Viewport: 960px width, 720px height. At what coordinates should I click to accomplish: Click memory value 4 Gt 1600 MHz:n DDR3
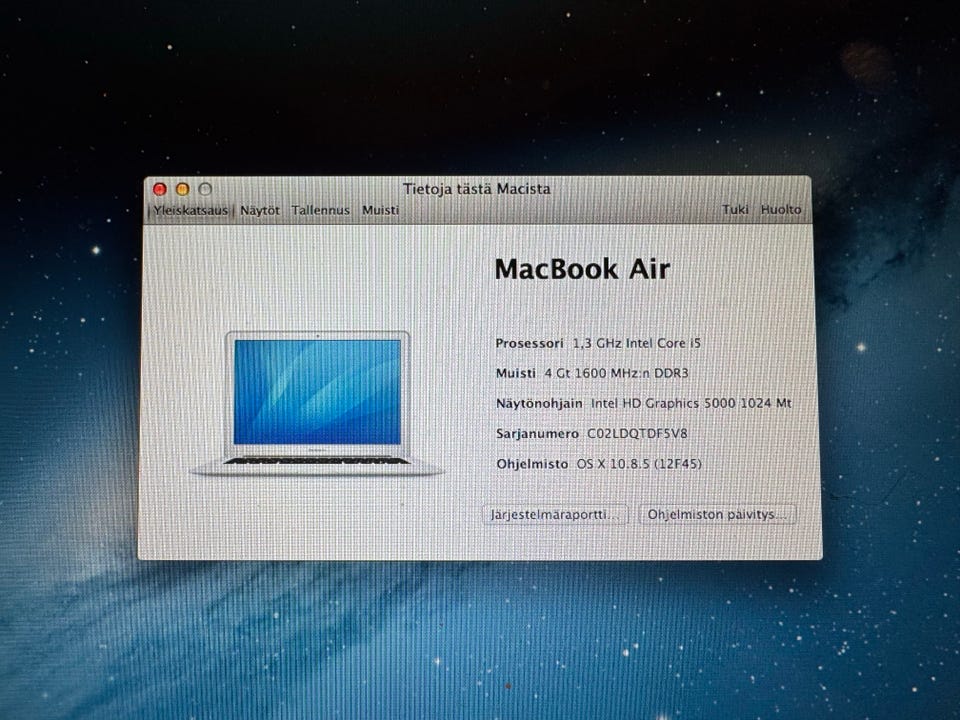(x=617, y=373)
